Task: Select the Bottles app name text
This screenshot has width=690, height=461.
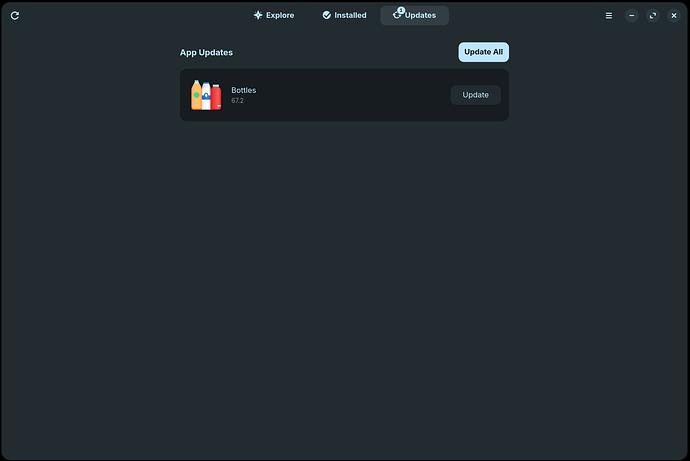Action: click(x=244, y=90)
